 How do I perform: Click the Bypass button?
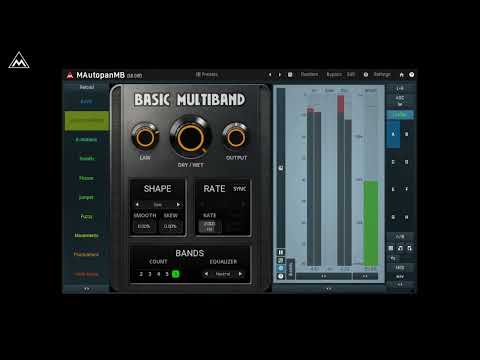pos(334,75)
